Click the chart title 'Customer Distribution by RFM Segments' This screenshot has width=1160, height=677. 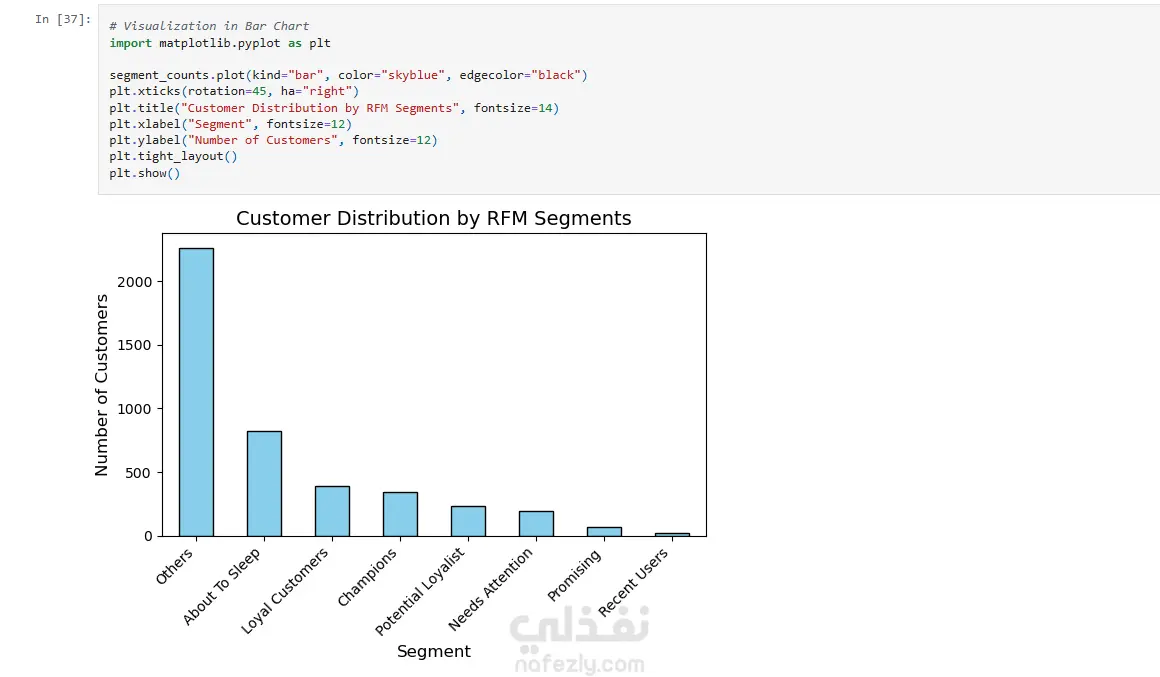[434, 218]
